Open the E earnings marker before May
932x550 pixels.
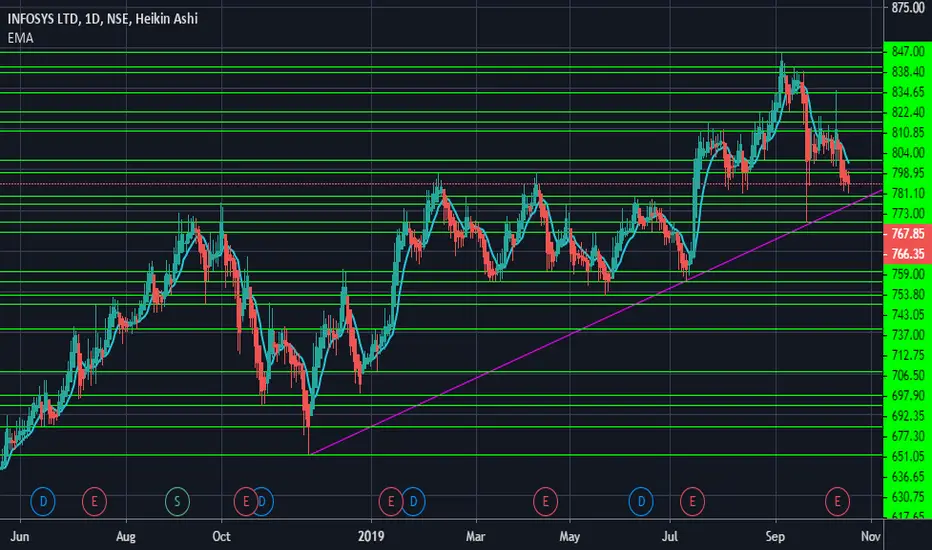click(x=545, y=501)
